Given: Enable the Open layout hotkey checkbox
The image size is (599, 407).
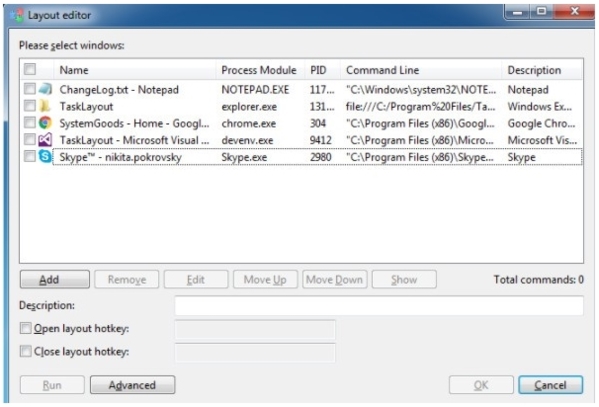Looking at the screenshot, I should pyautogui.click(x=26, y=328).
